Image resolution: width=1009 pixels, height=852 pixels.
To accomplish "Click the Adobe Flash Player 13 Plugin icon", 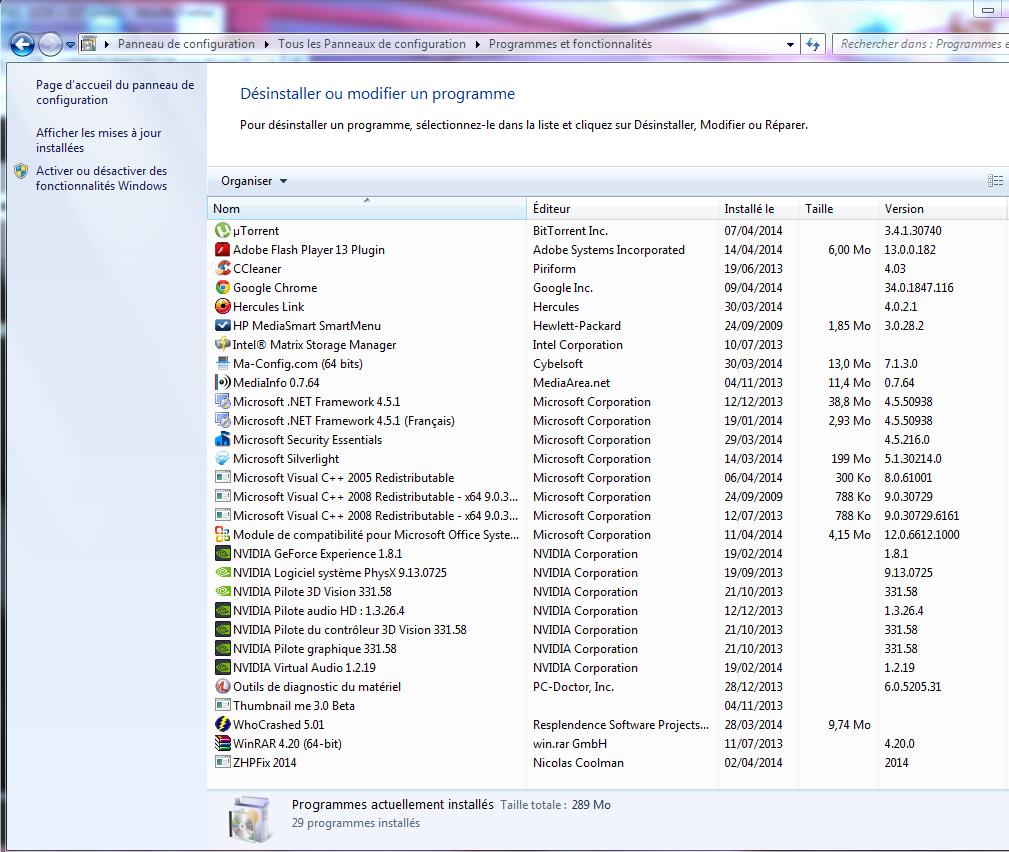I will point(223,250).
